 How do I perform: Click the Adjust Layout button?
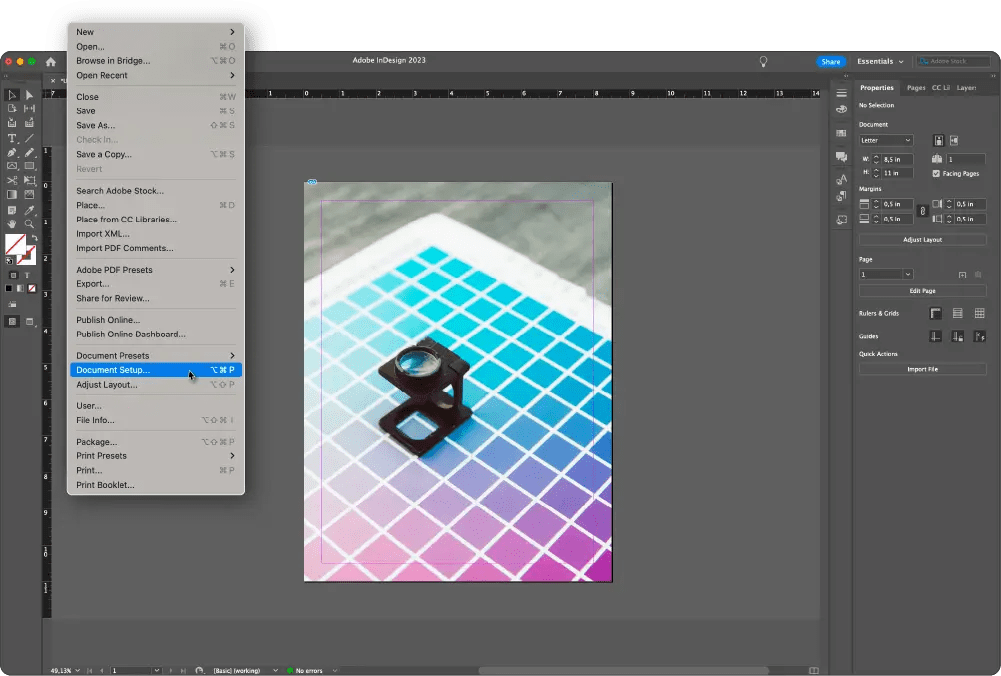[x=921, y=240]
